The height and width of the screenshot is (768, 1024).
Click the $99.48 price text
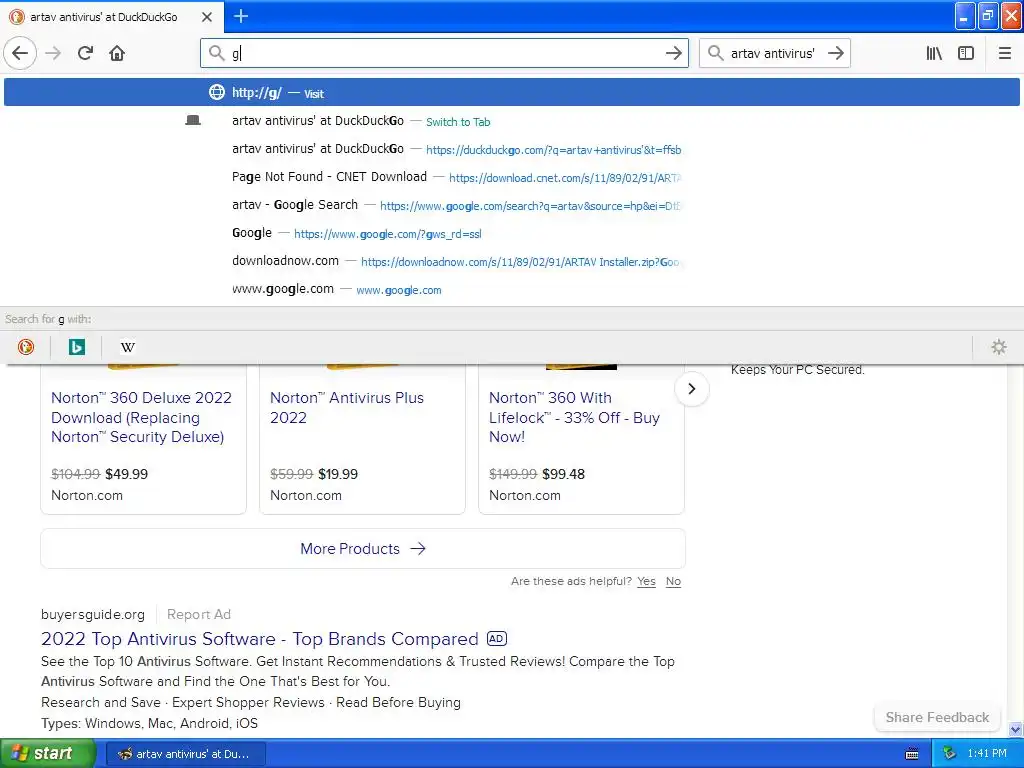click(564, 474)
